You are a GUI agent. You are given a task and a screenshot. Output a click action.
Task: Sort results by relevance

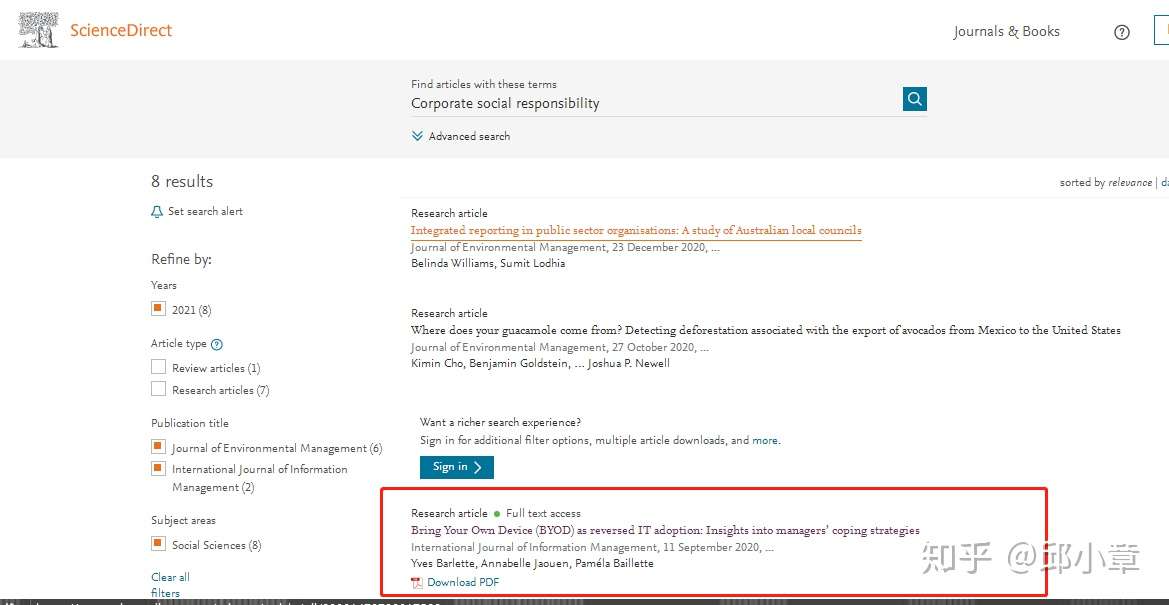[1129, 183]
